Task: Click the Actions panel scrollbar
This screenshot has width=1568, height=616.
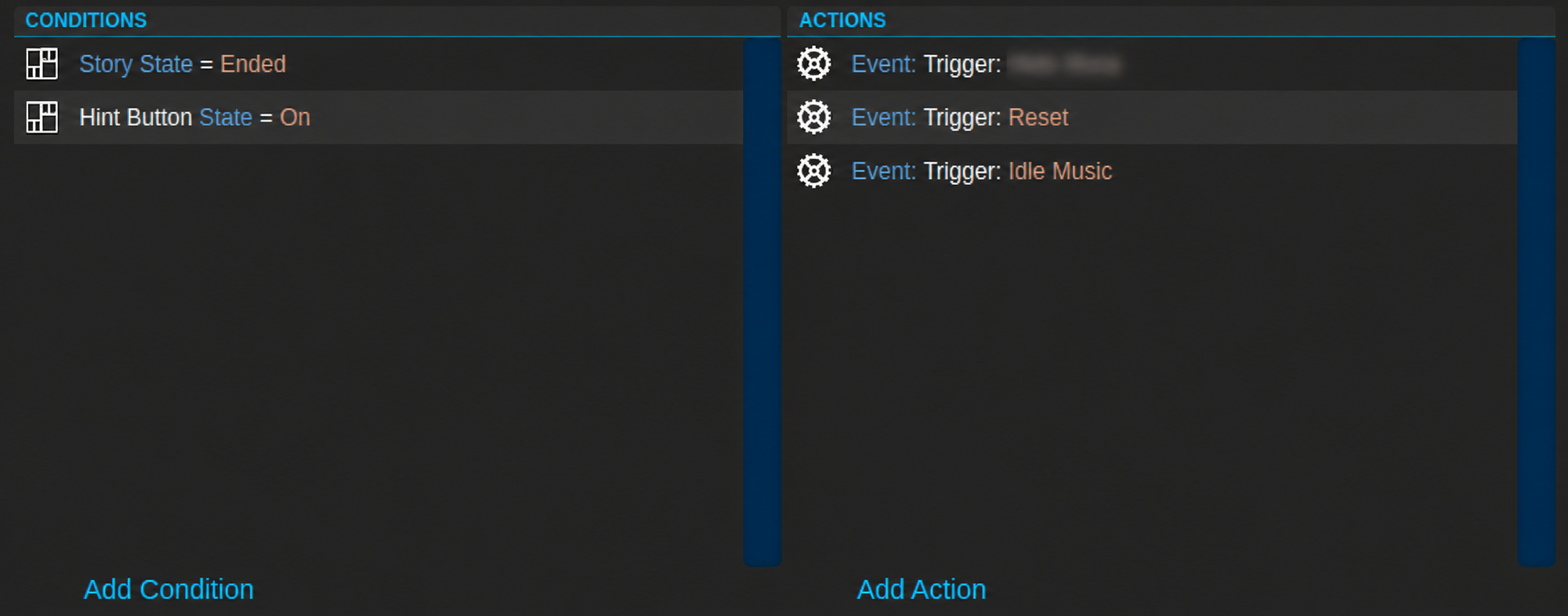Action: [x=1536, y=302]
